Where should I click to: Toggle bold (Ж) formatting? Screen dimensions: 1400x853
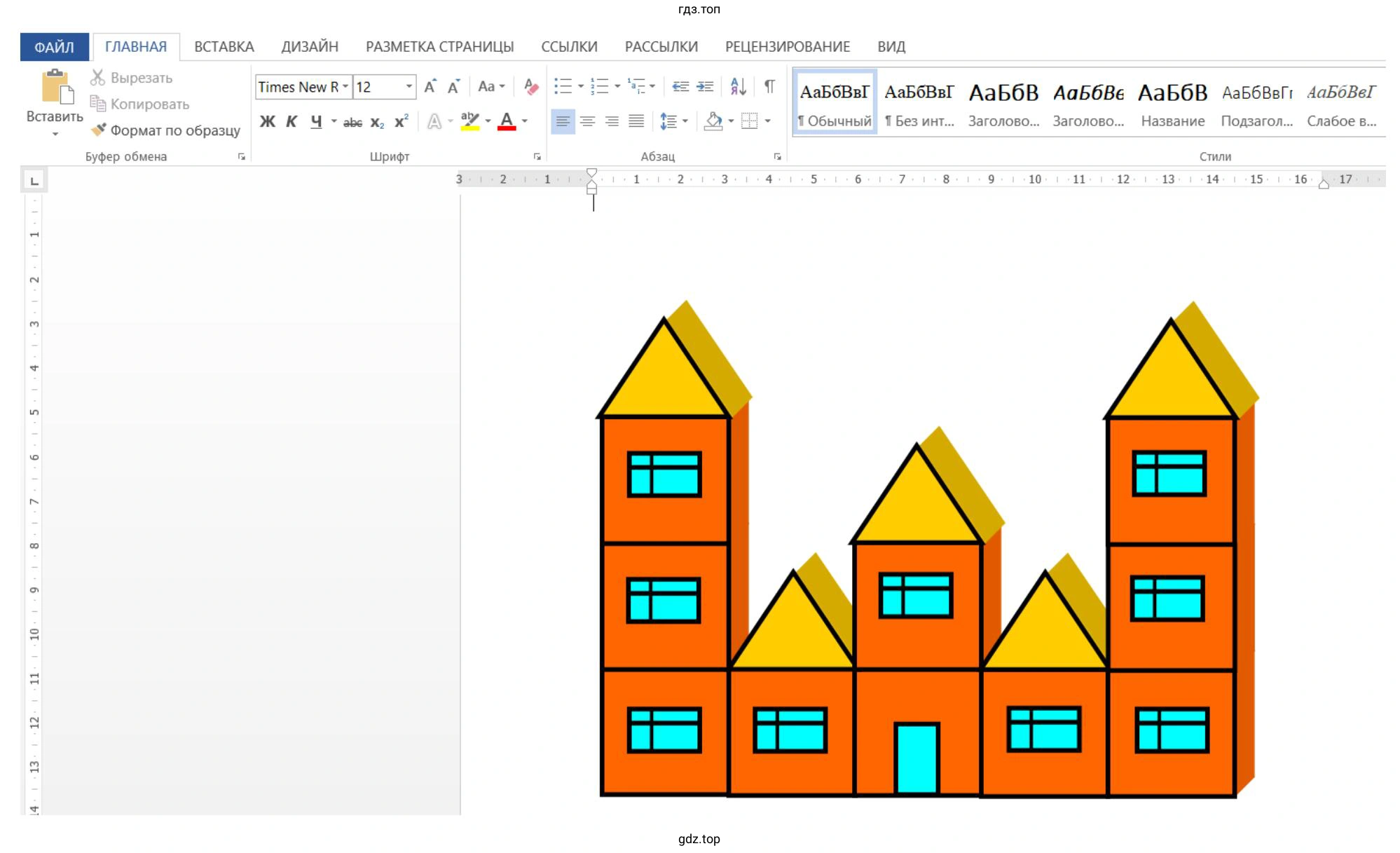click(267, 121)
